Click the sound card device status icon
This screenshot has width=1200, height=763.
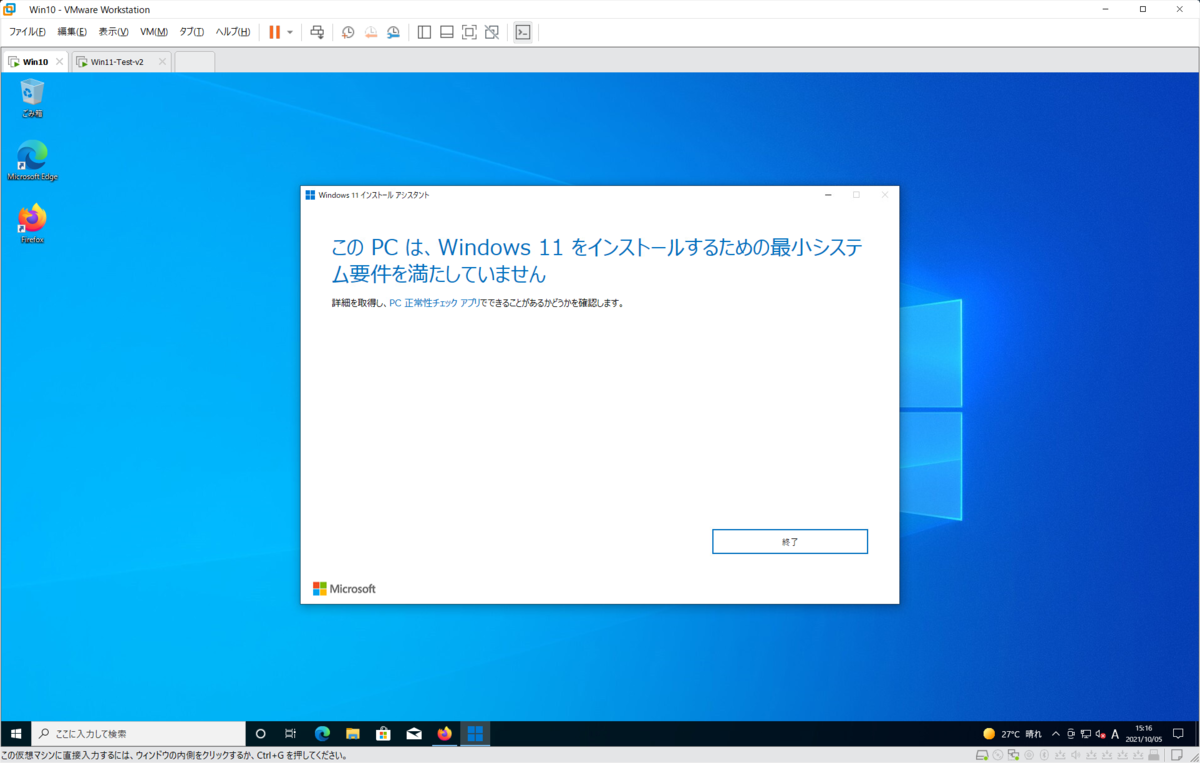pyautogui.click(x=1075, y=755)
